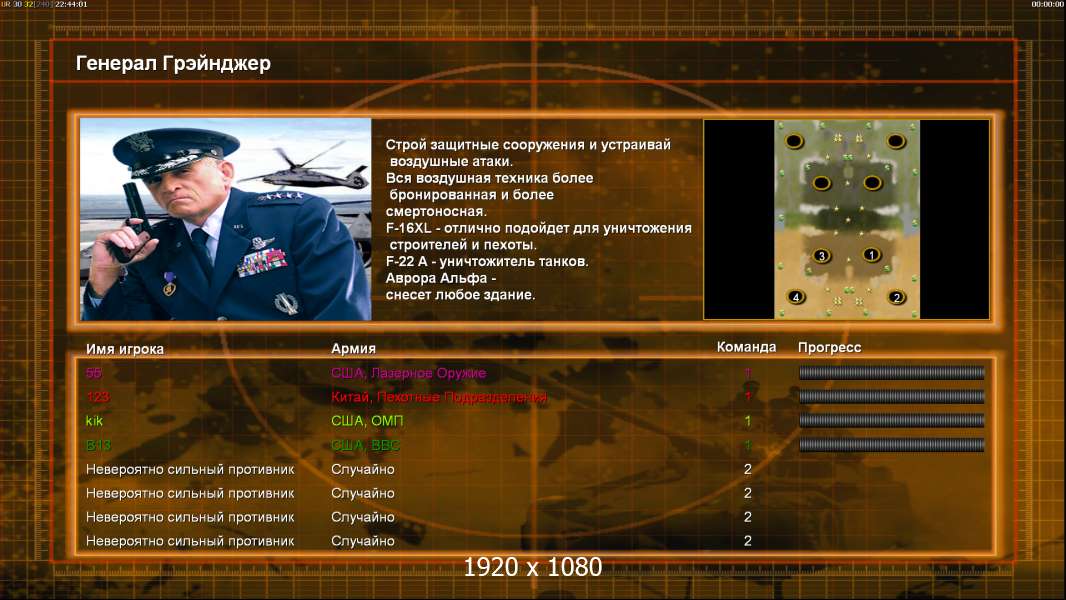Click the timer readout in the top-right corner
The image size is (1066, 600).
[1047, 4]
